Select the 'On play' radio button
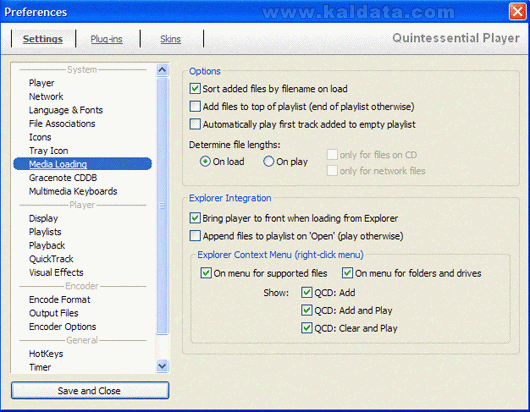Viewport: 530px width, 412px height. click(x=268, y=162)
